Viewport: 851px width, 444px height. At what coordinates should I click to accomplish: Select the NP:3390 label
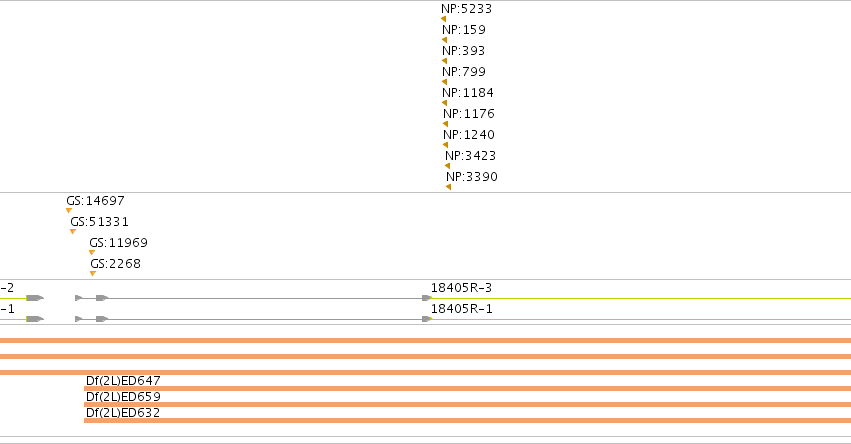pos(472,177)
